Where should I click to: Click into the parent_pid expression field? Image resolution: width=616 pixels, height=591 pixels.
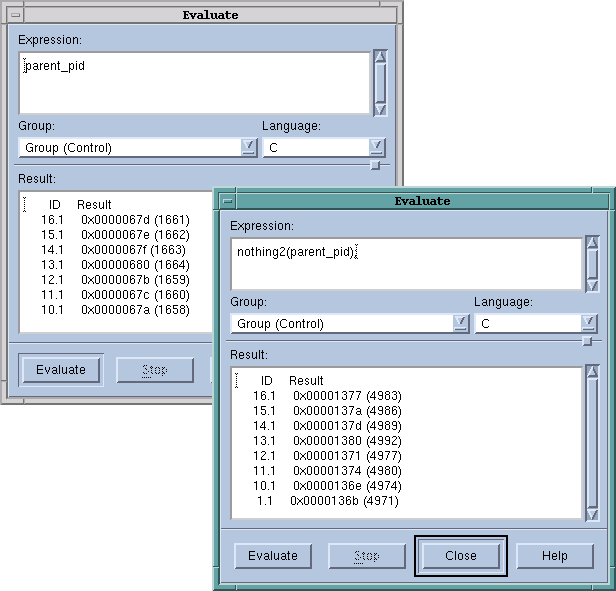[x=195, y=83]
